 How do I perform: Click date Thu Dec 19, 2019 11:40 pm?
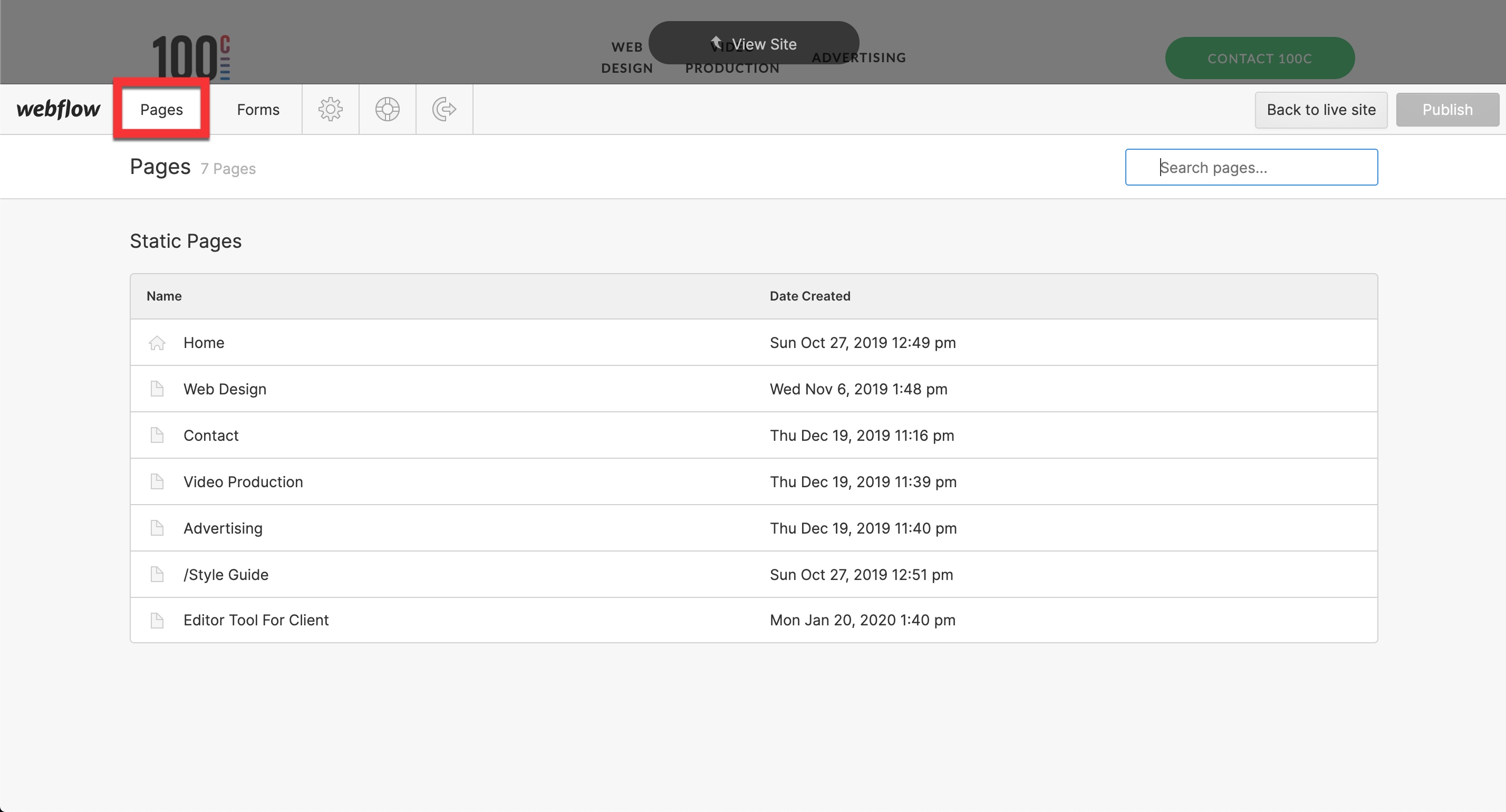point(863,528)
